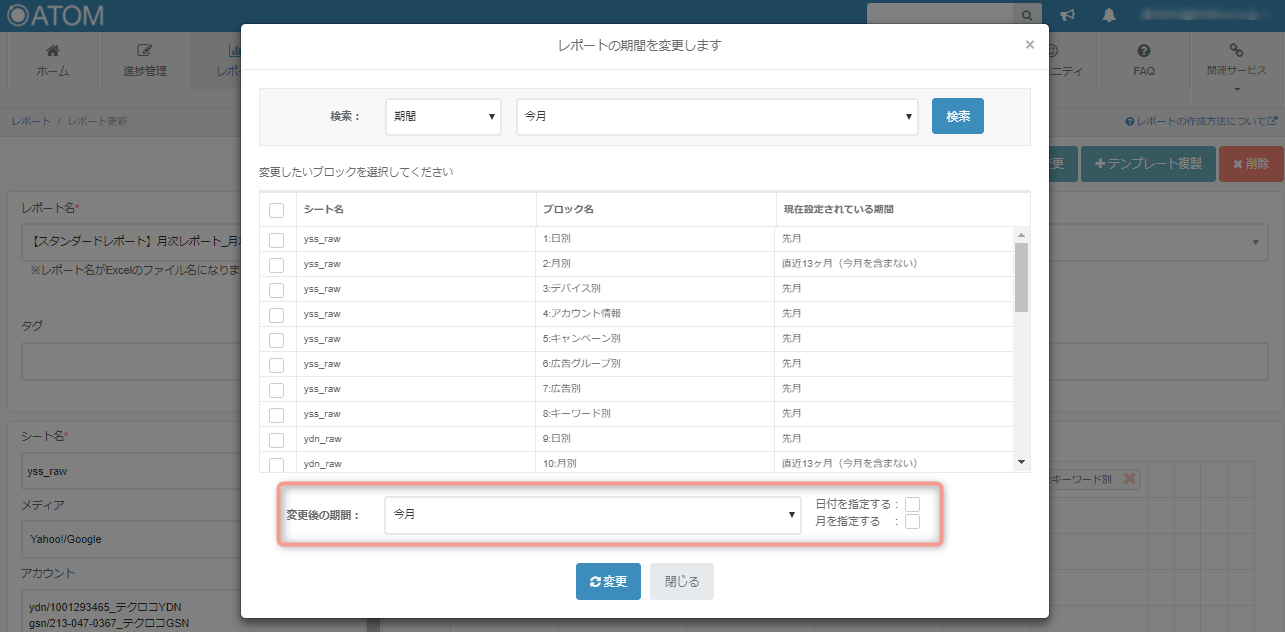Image resolution: width=1285 pixels, height=632 pixels.
Task: Open the 変更後の期間 dropdown
Action: click(593, 514)
